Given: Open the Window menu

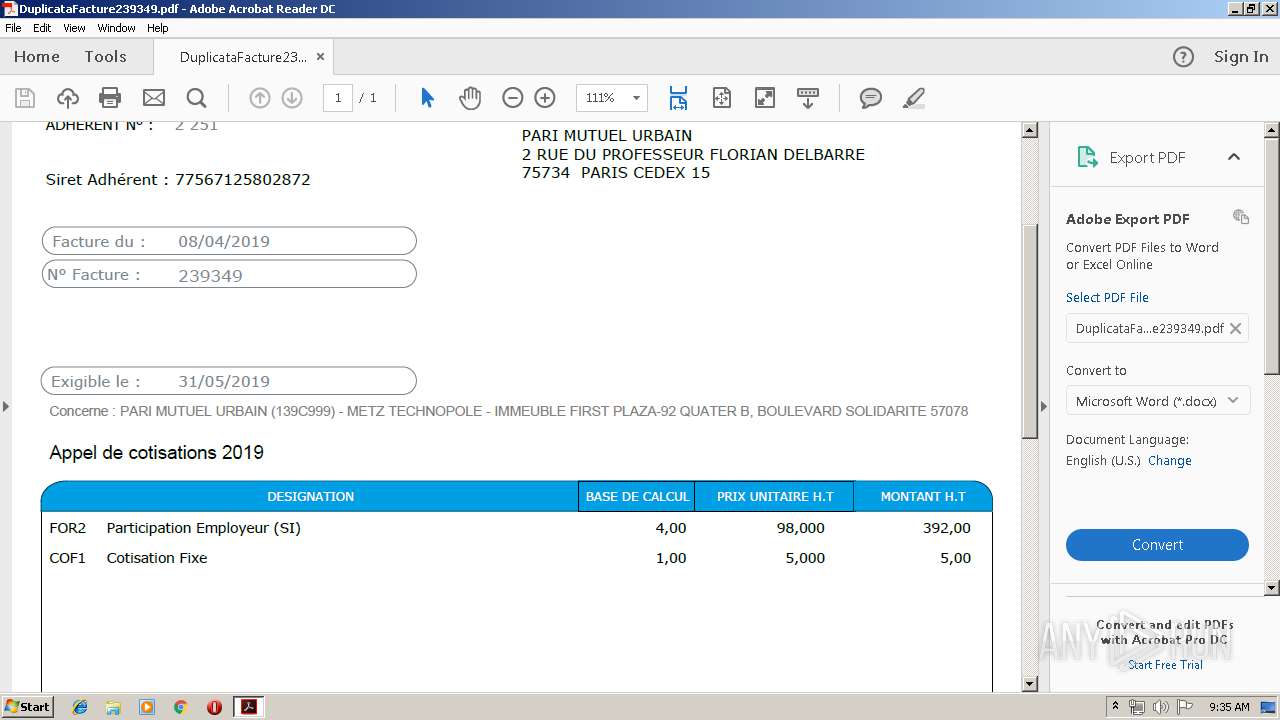Looking at the screenshot, I should (x=116, y=28).
